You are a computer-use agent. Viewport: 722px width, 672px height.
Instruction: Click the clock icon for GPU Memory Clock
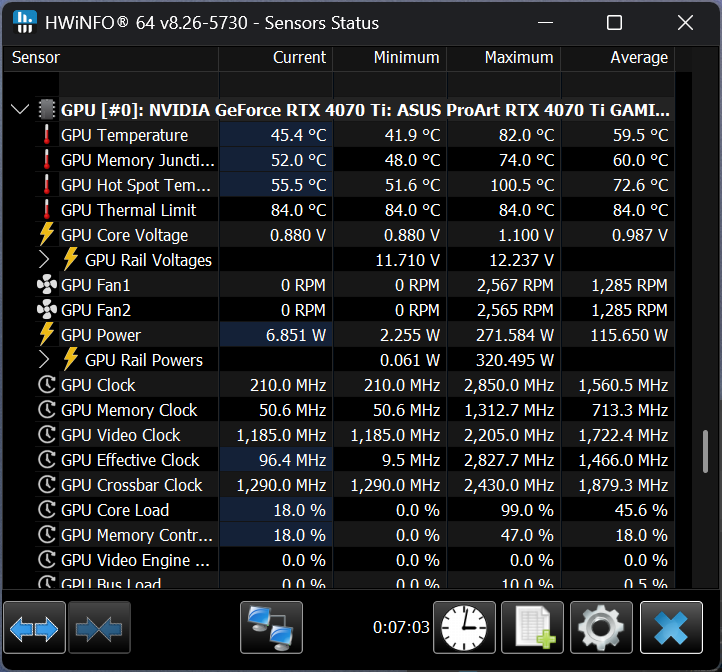click(x=47, y=409)
